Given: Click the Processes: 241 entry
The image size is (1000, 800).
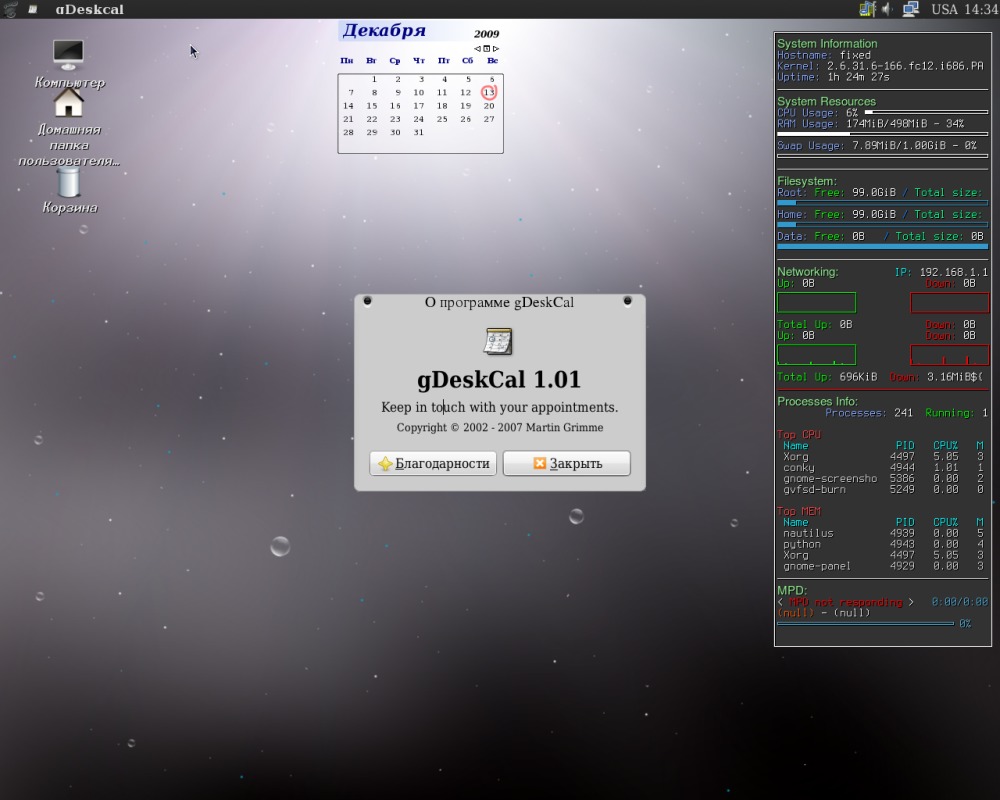Looking at the screenshot, I should click(x=869, y=413).
